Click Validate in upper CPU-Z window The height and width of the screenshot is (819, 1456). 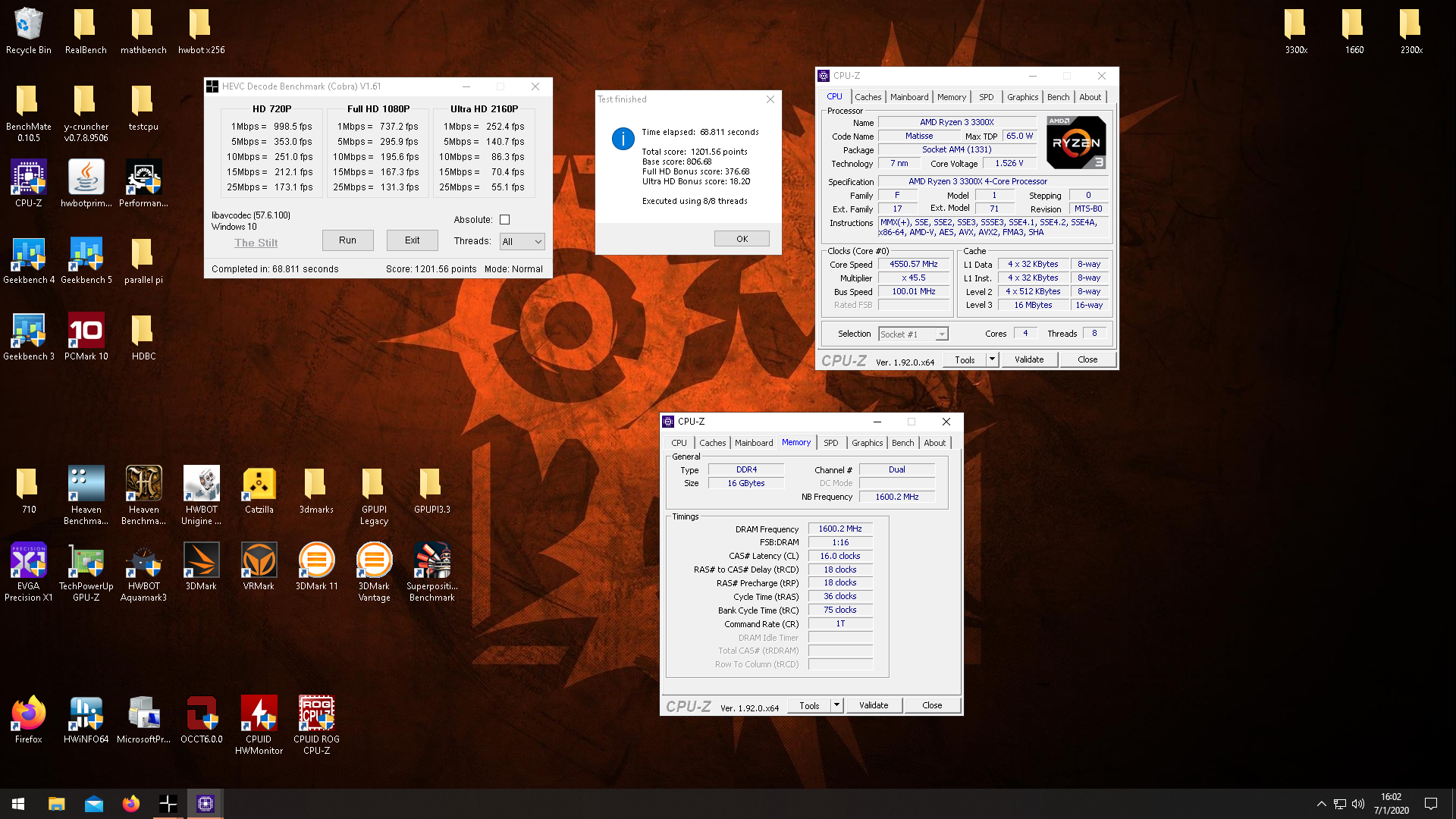click(x=1029, y=359)
